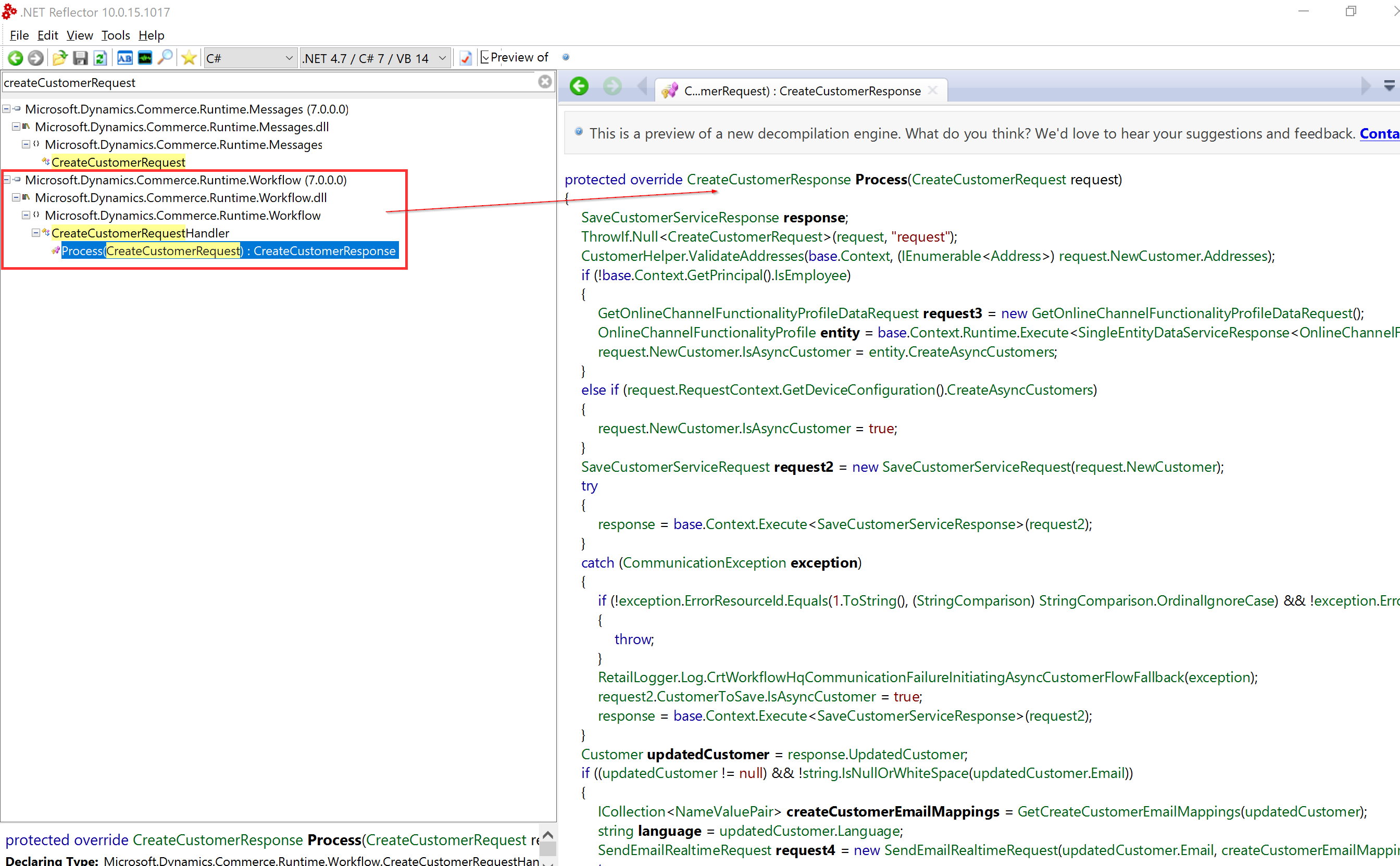Viewport: 1400px width, 866px height.
Task: Click SendEmailRealtimeRequest type in code
Action: tap(684, 850)
